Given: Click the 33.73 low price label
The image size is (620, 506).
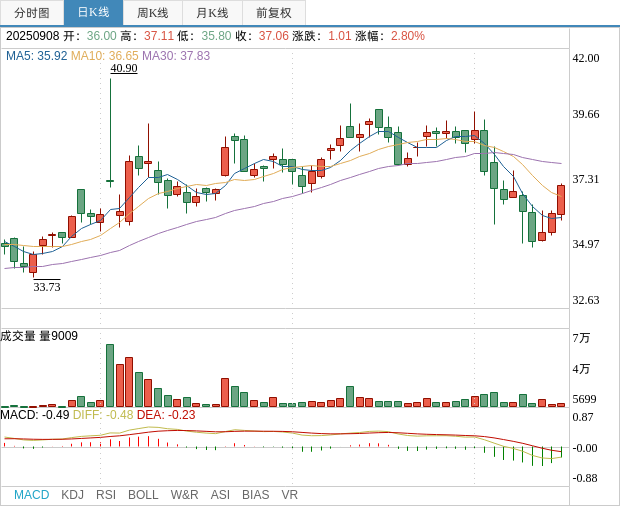Looking at the screenshot, I should [47, 287].
